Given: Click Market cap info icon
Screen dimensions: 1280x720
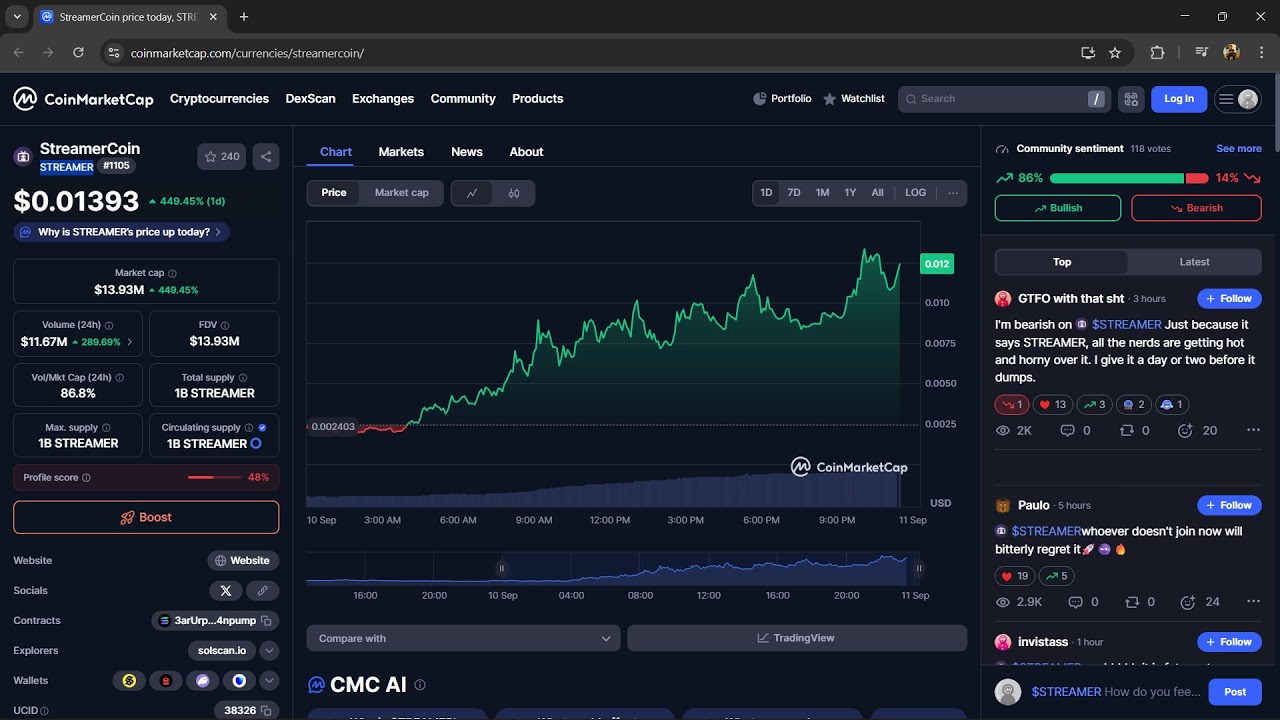Looking at the screenshot, I should (x=172, y=273).
